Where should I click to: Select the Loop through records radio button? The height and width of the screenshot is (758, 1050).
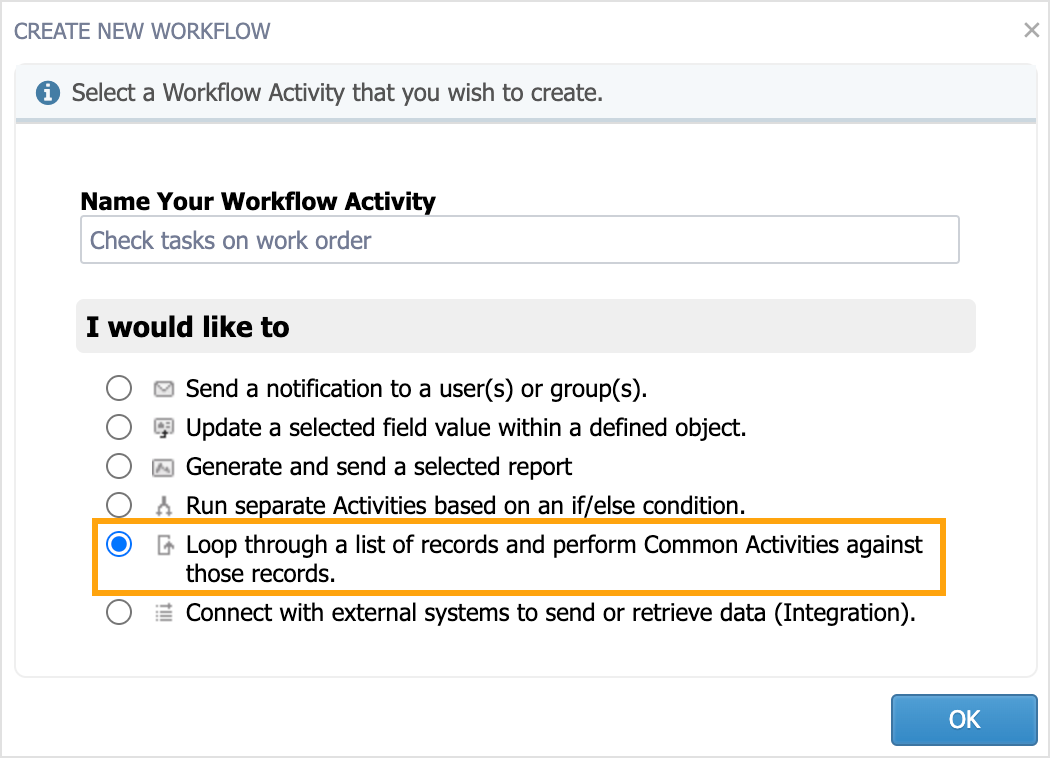pyautogui.click(x=119, y=544)
